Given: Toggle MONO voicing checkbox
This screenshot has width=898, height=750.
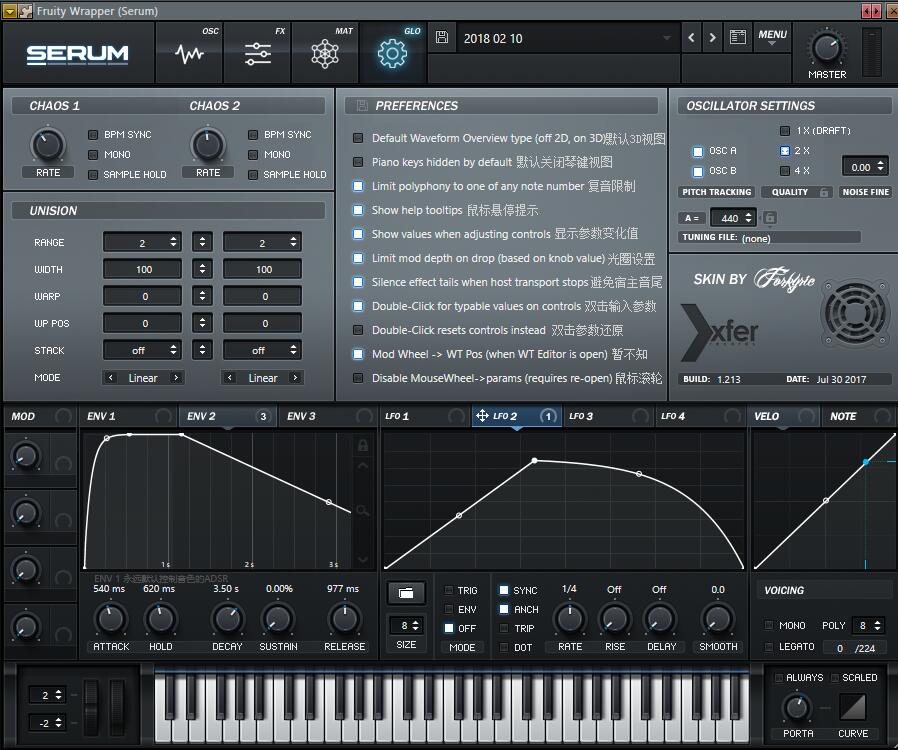Looking at the screenshot, I should [769, 625].
